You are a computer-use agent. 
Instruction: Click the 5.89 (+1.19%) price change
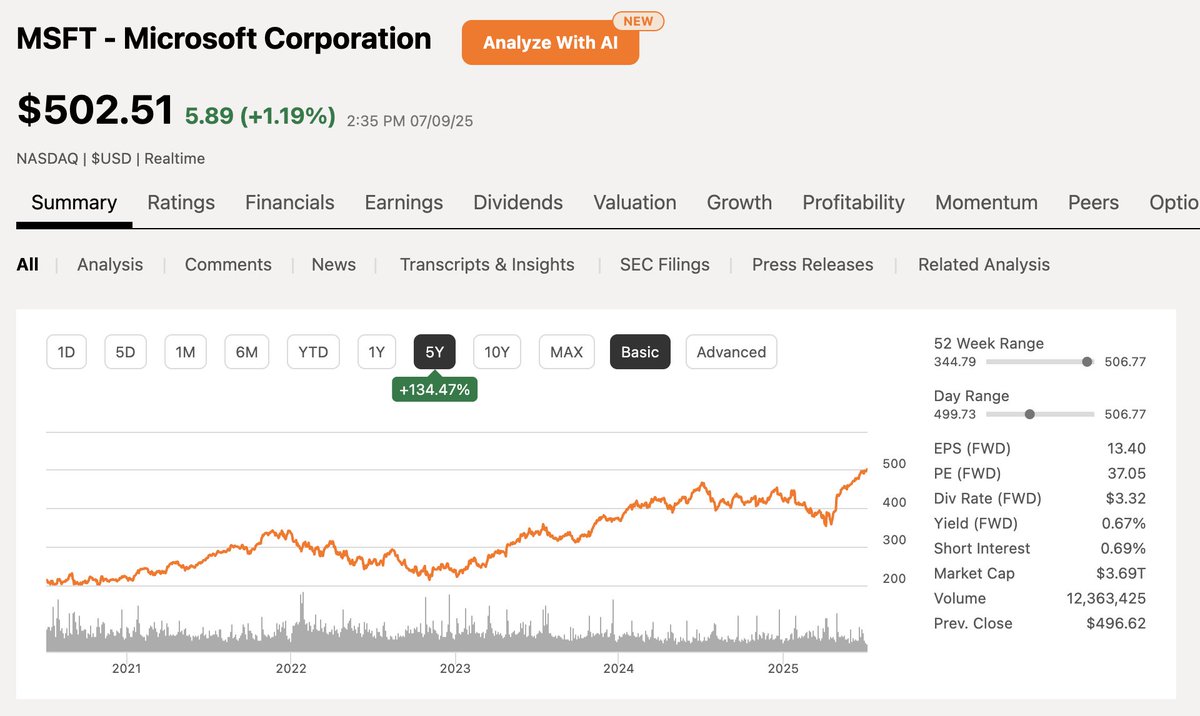point(260,116)
